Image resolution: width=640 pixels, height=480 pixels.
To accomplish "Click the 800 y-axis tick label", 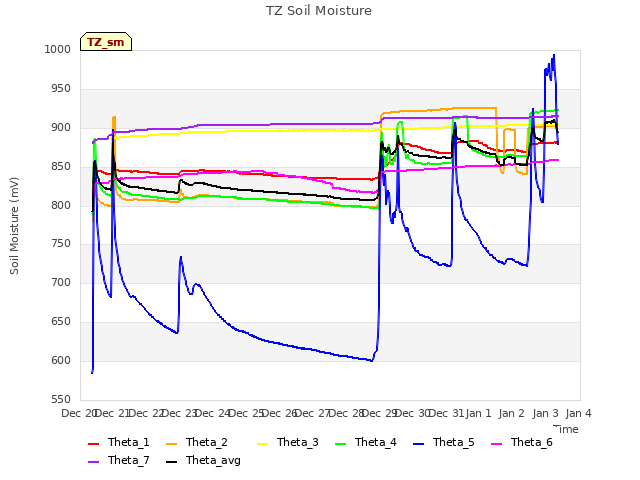I will coord(61,205).
